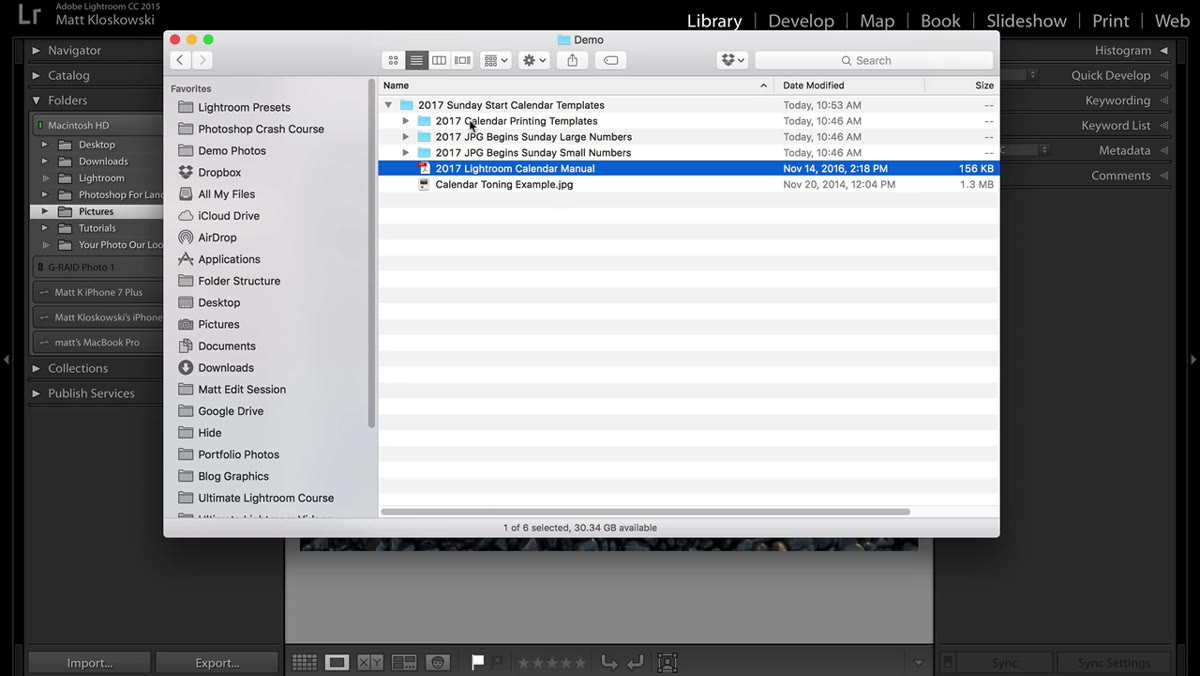Switch to Lightroom Library module
1200x676 pixels.
tap(714, 21)
